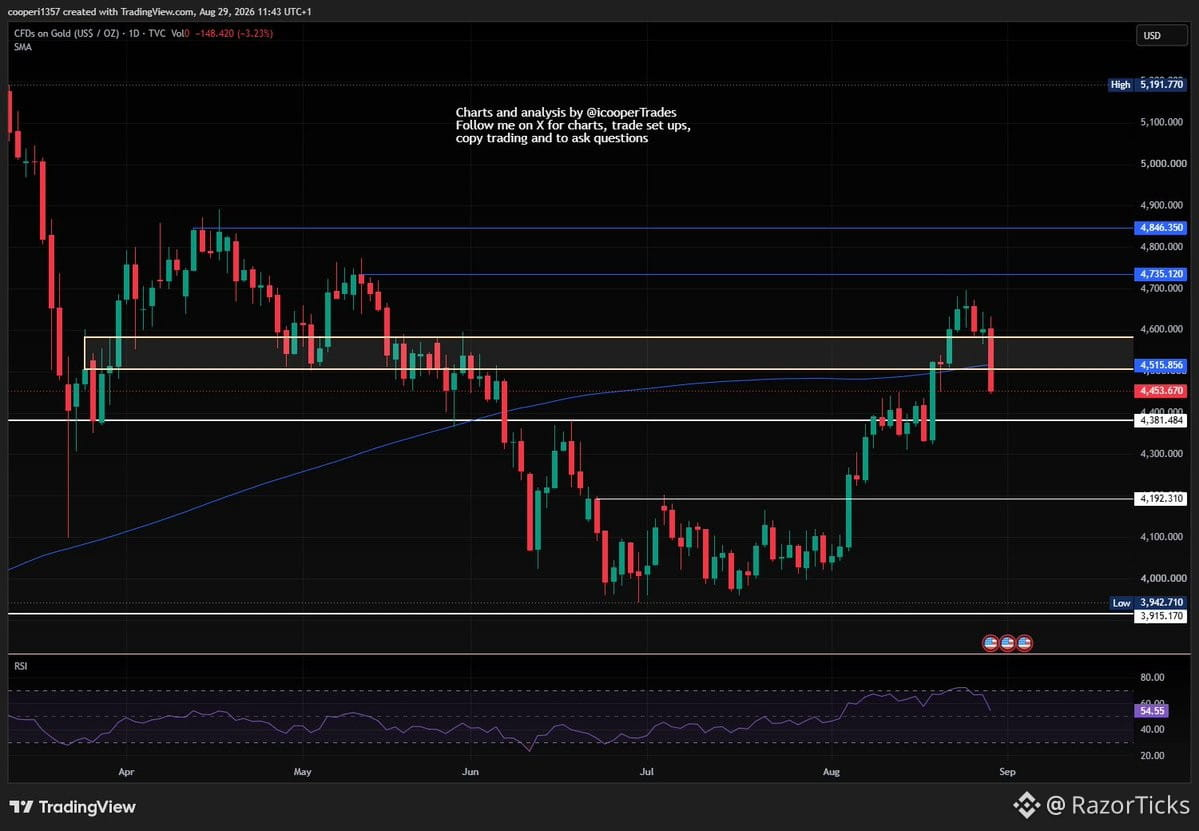Click the RSI pane label
The width and height of the screenshot is (1199, 831).
pyautogui.click(x=21, y=666)
